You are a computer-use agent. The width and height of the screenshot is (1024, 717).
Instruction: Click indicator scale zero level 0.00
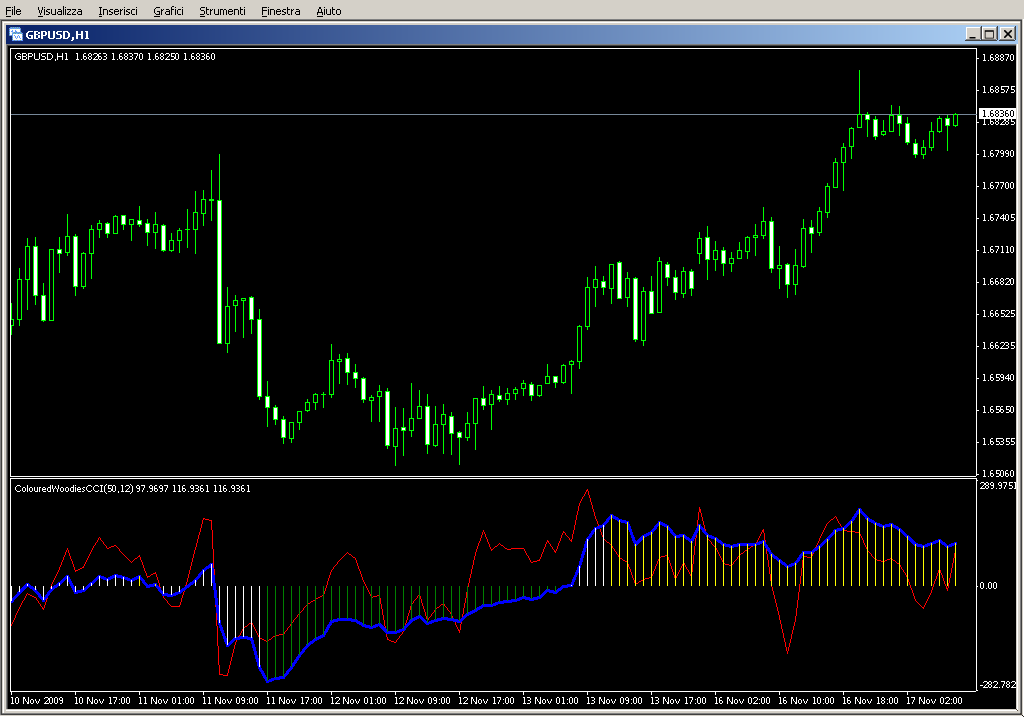pyautogui.click(x=988, y=586)
